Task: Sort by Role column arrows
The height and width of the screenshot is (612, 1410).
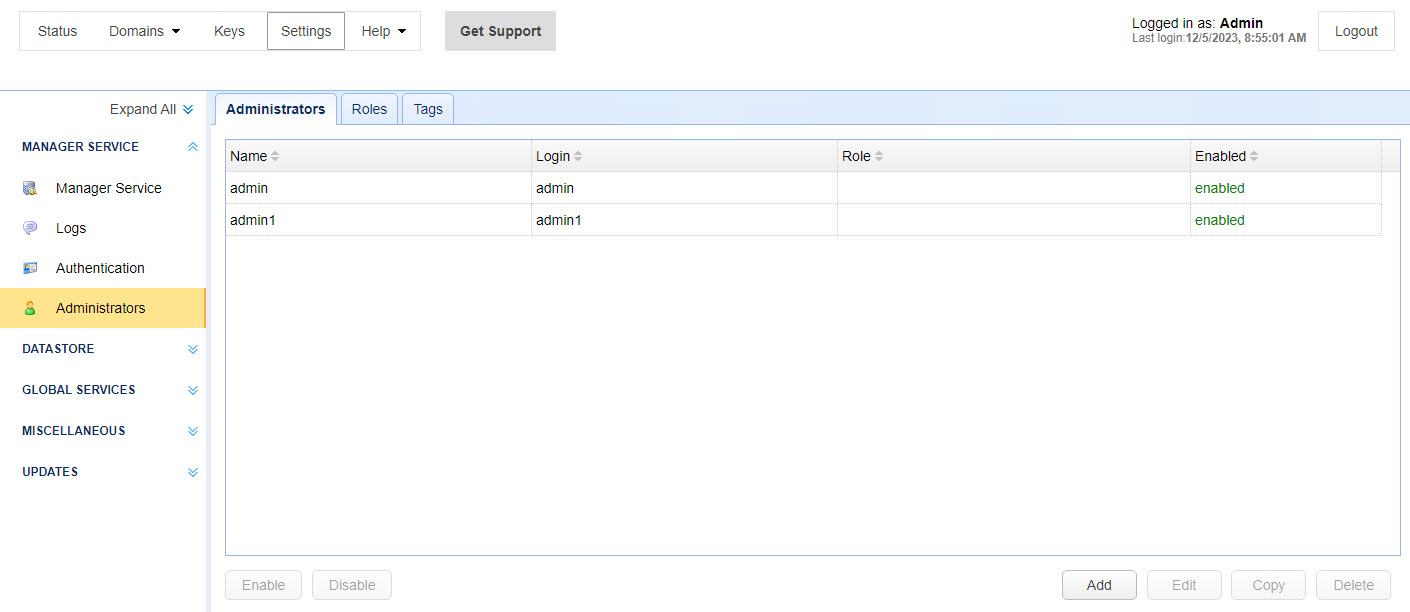Action: tap(879, 156)
